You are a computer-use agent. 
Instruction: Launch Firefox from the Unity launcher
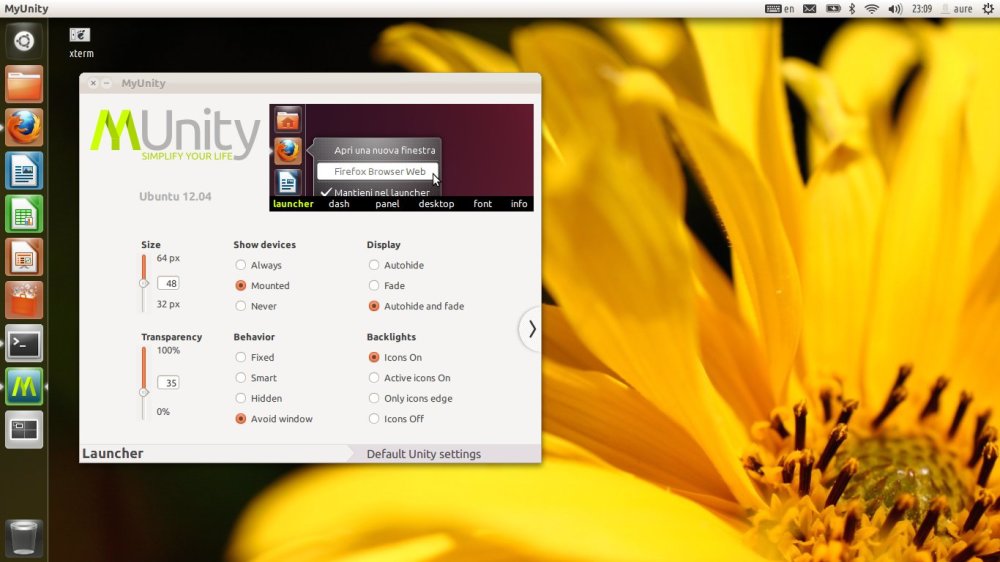pyautogui.click(x=24, y=127)
